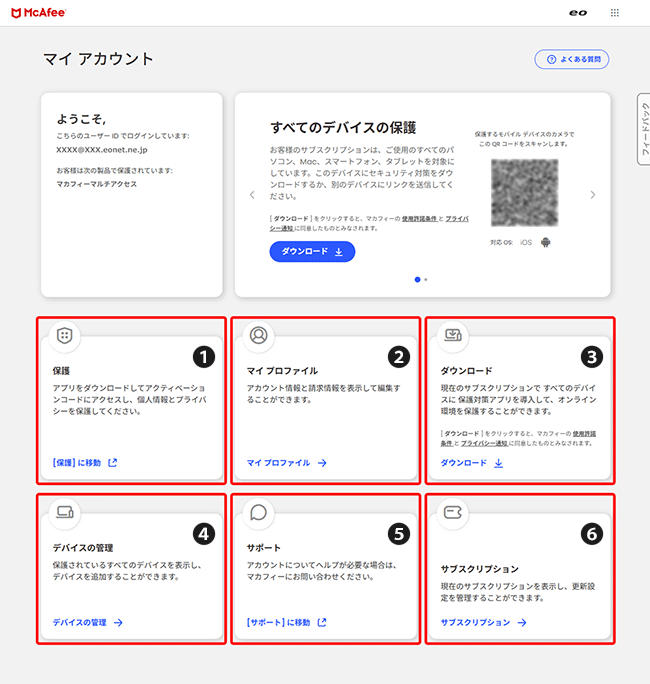This screenshot has height=684, width=650.
Task: Click the ようこそ, greeting text
Action: (x=81, y=119)
